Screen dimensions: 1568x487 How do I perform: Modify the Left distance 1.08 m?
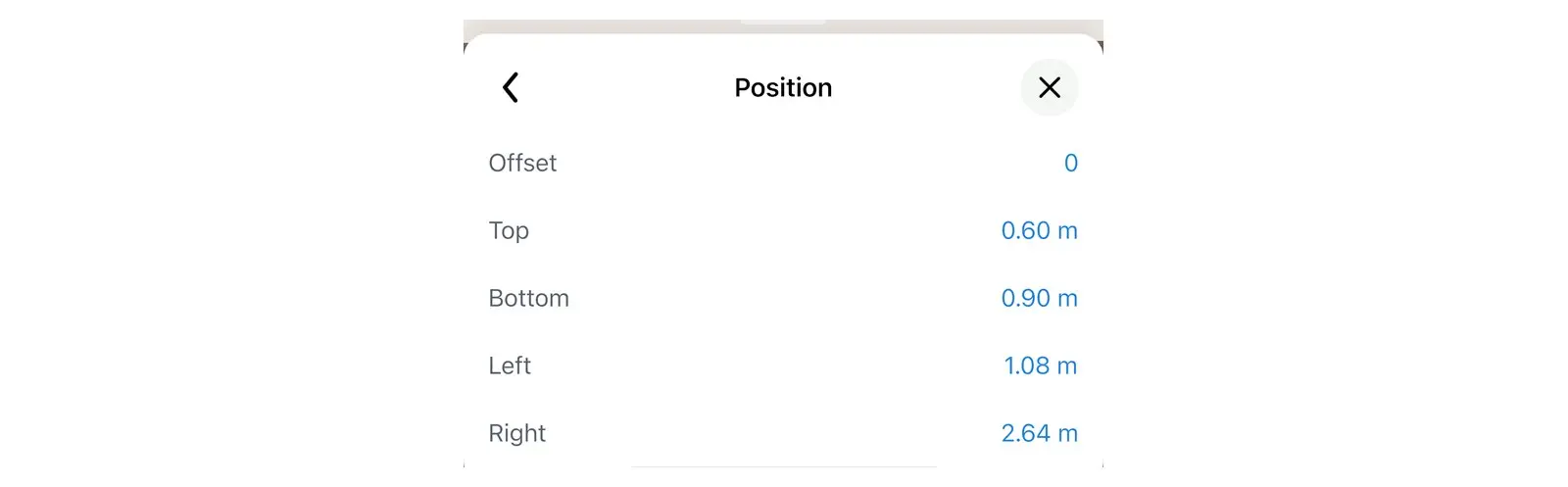point(1041,365)
